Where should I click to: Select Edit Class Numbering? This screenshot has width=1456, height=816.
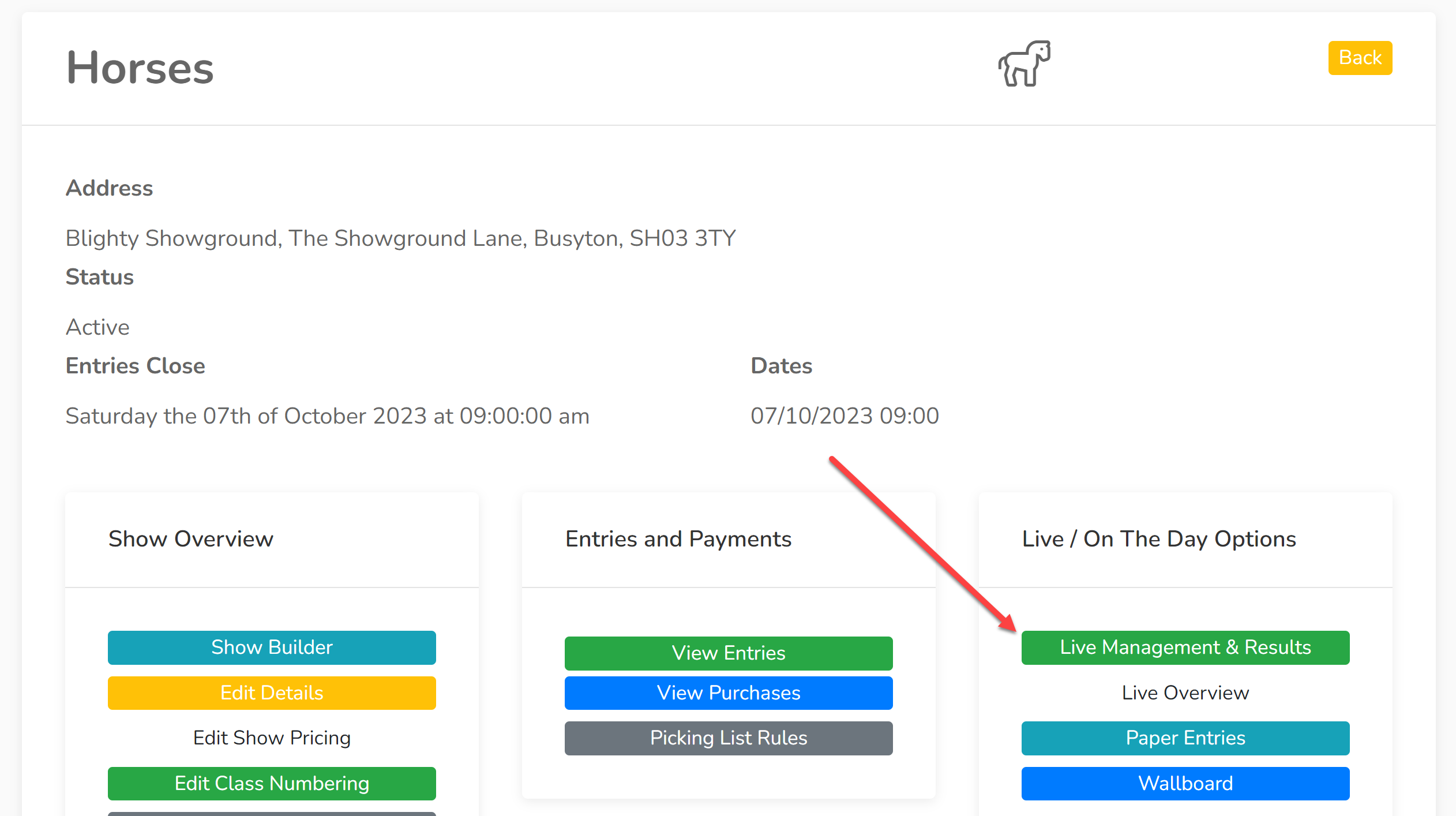[x=272, y=783]
